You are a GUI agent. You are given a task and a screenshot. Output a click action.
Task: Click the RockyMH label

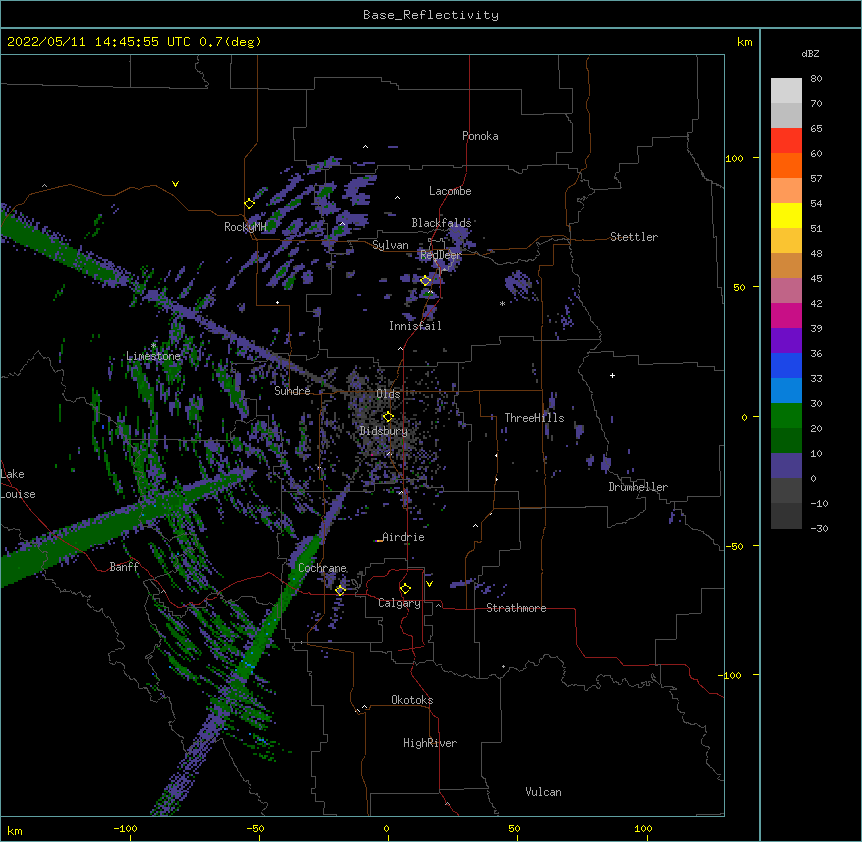coord(245,227)
